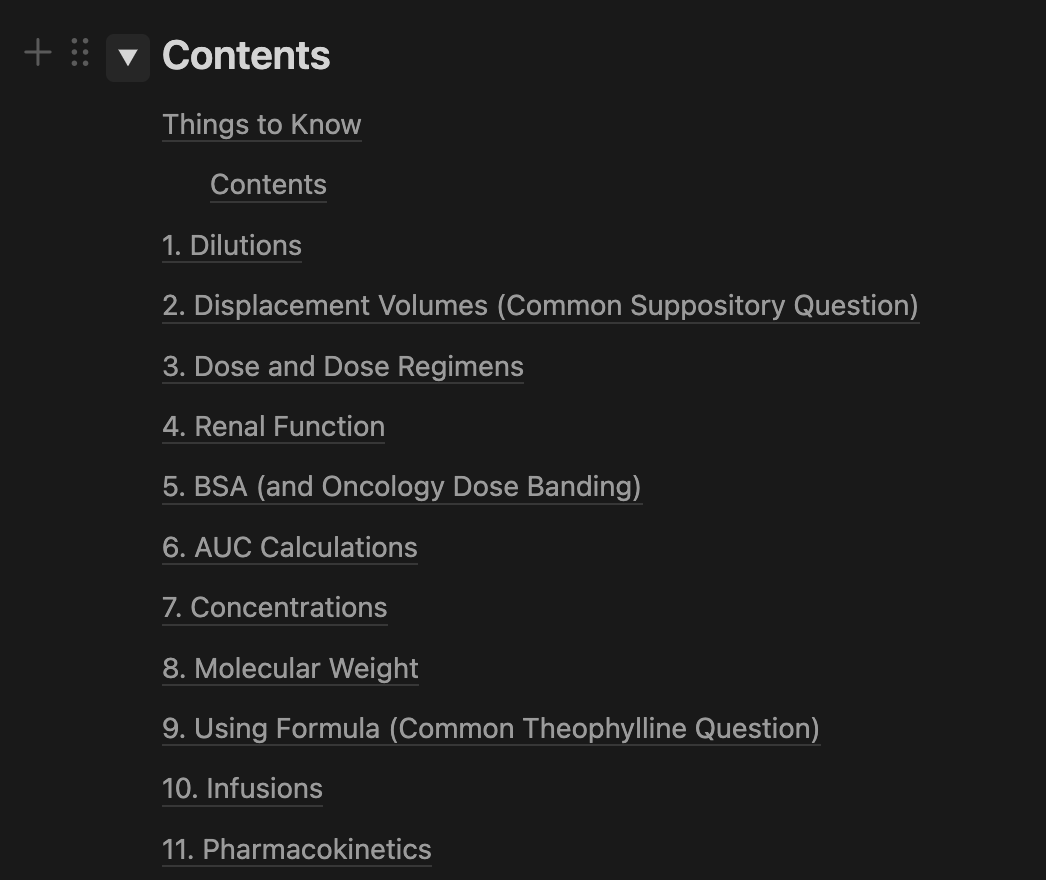Click the 'Common Suppository Question' text
Screen dimensions: 1046x880
[x=707, y=306]
